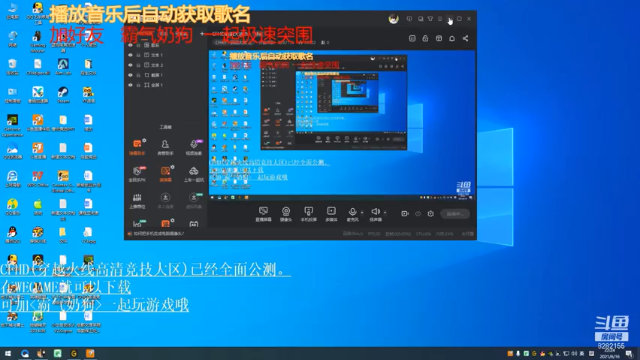640x360 pixels.
Task: Open the 全民乐PK tool in toolbox
Action: tap(137, 174)
